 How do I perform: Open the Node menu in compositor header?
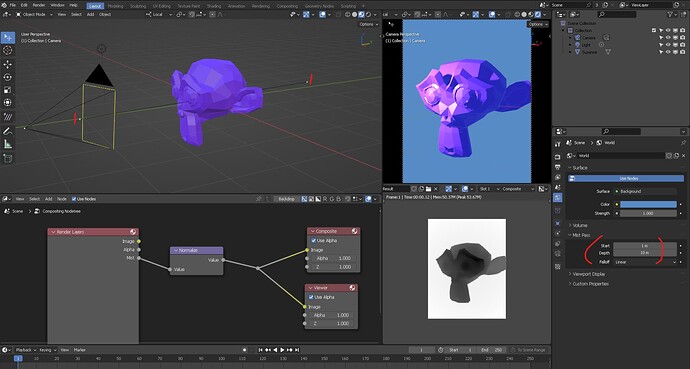point(62,199)
